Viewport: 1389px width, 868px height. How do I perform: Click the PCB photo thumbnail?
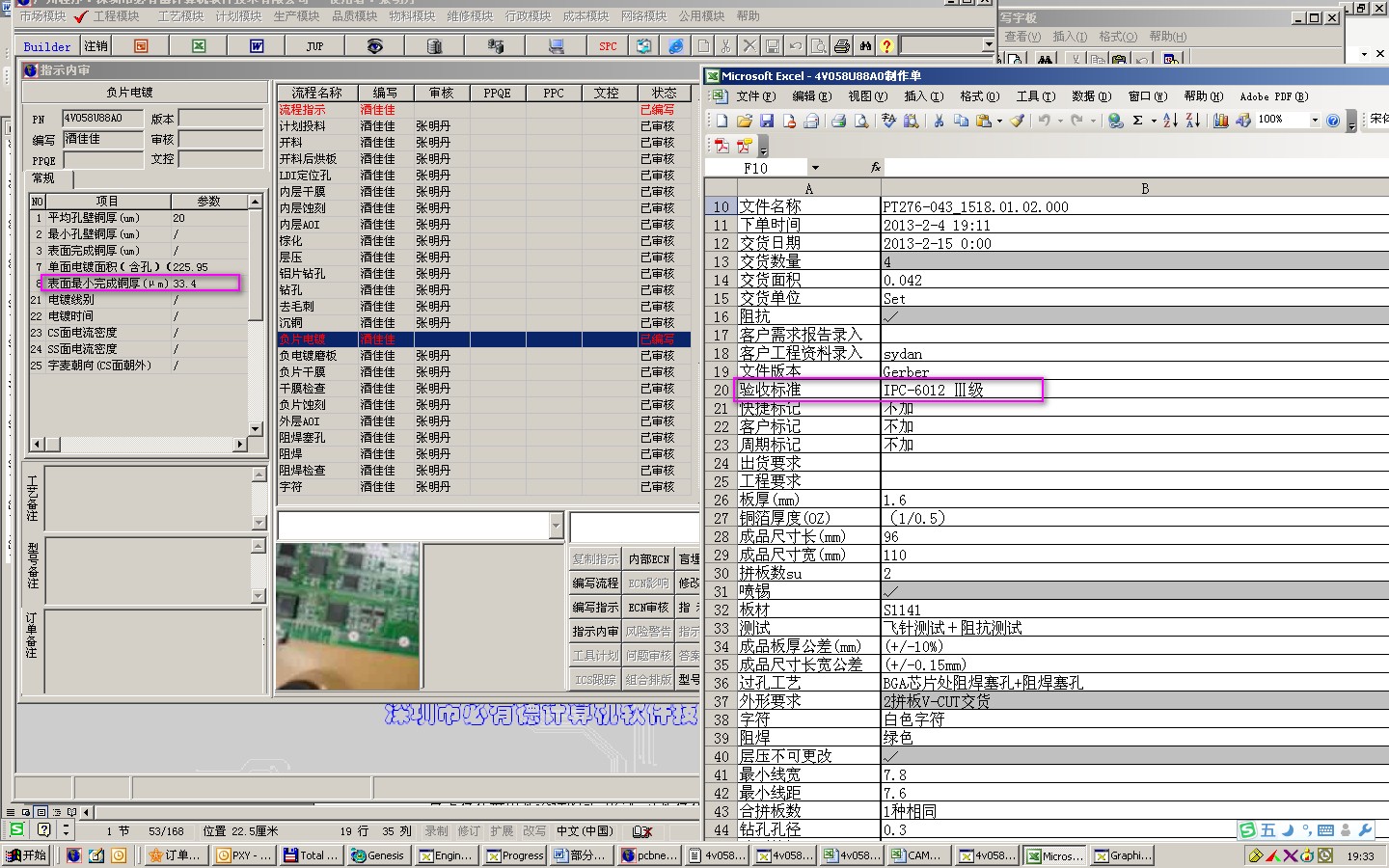click(348, 616)
